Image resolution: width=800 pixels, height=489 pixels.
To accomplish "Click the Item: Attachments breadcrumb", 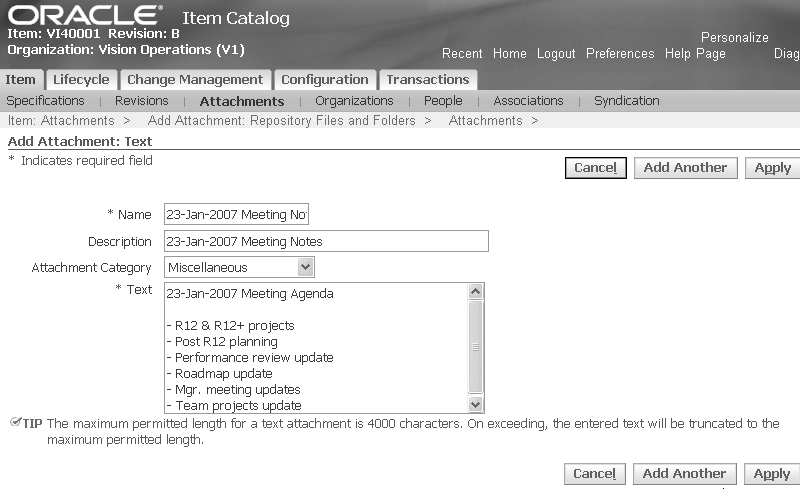I will point(61,120).
